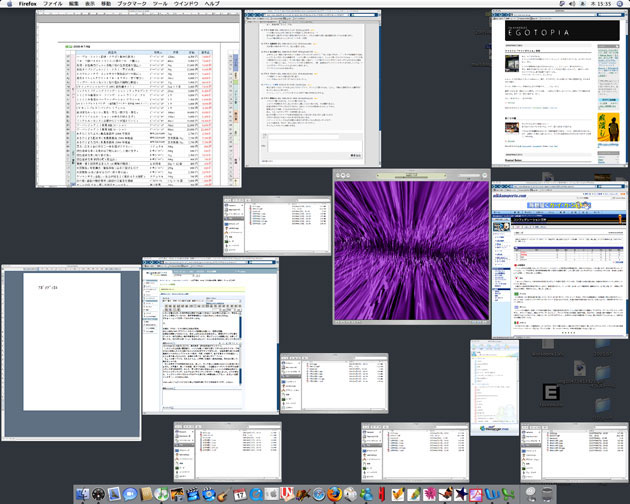630x504 pixels.
Task: Click the Dashboard icon in the Dock
Action: point(99,493)
